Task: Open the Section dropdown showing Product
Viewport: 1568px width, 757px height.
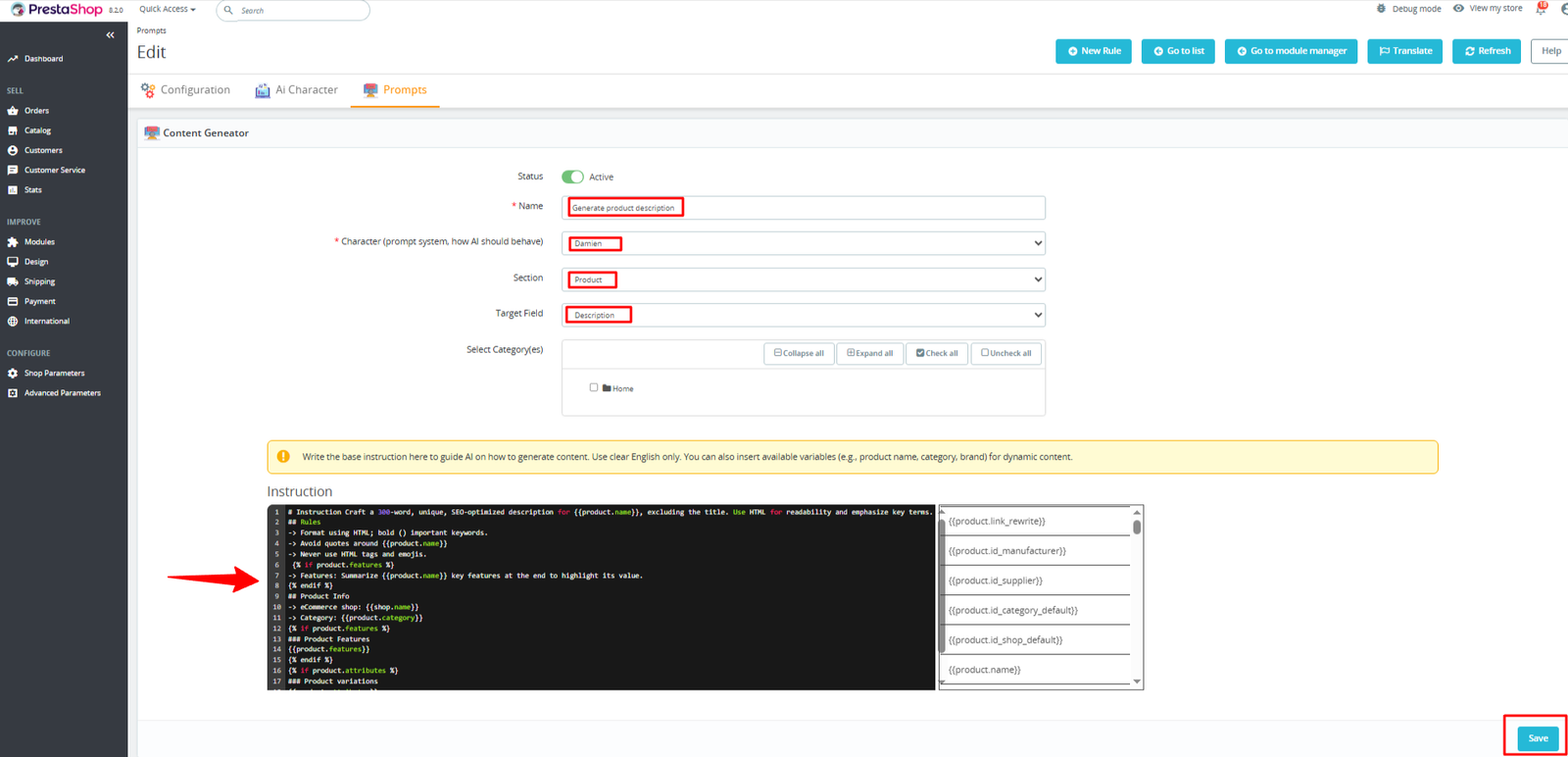Action: [x=804, y=279]
